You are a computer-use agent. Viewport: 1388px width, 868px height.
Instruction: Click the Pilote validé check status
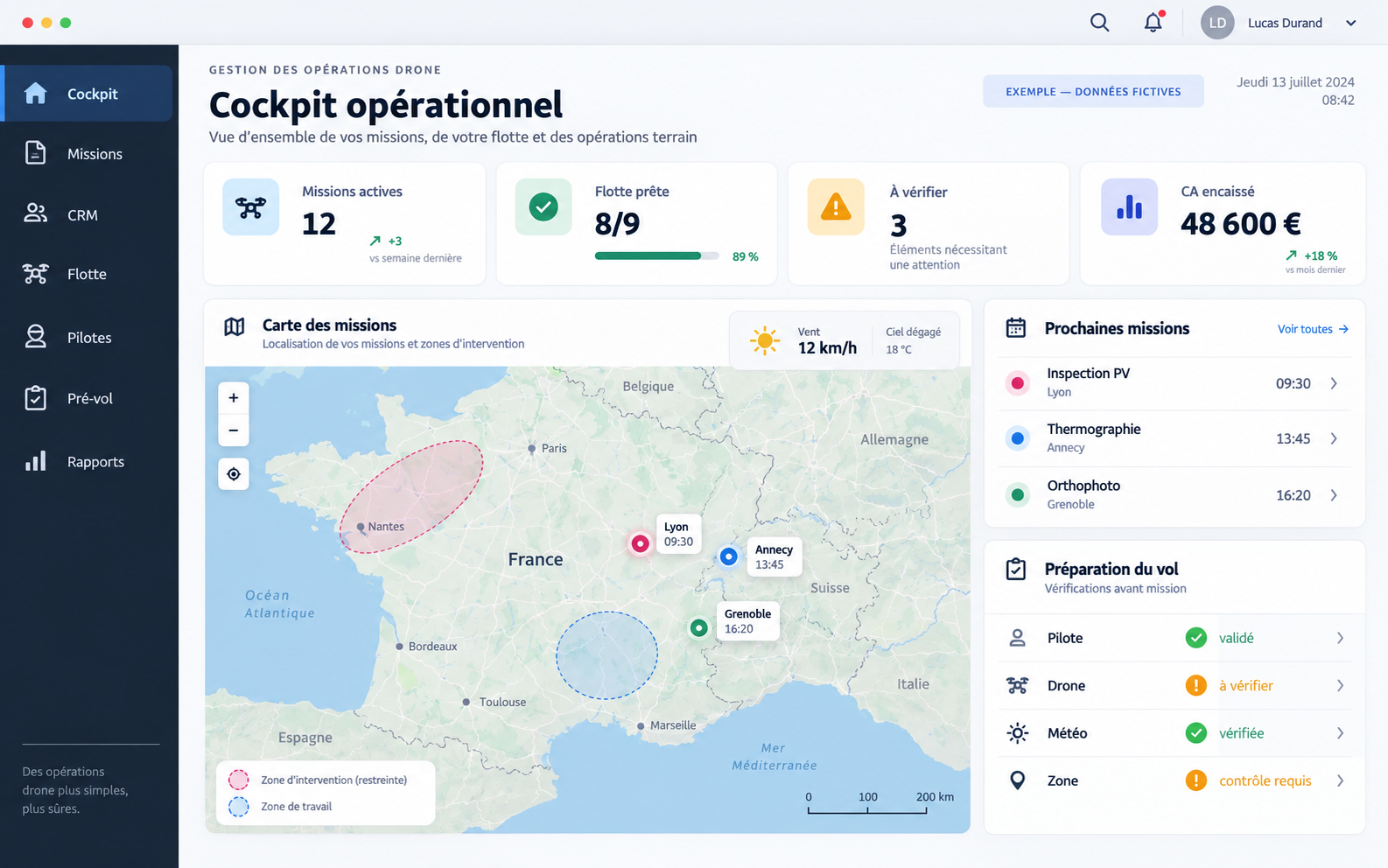tap(1196, 638)
